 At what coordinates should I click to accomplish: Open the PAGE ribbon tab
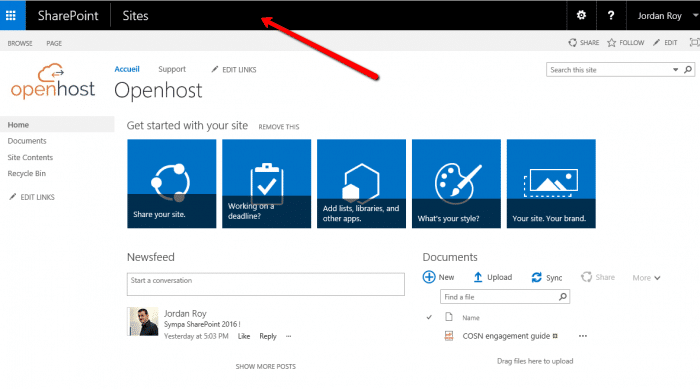tap(54, 43)
